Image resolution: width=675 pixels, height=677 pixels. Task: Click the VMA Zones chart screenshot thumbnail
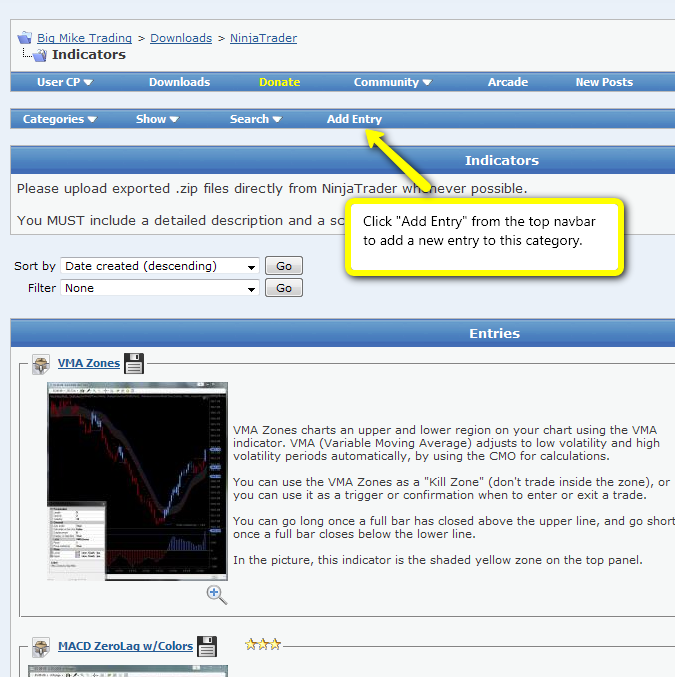coord(137,481)
